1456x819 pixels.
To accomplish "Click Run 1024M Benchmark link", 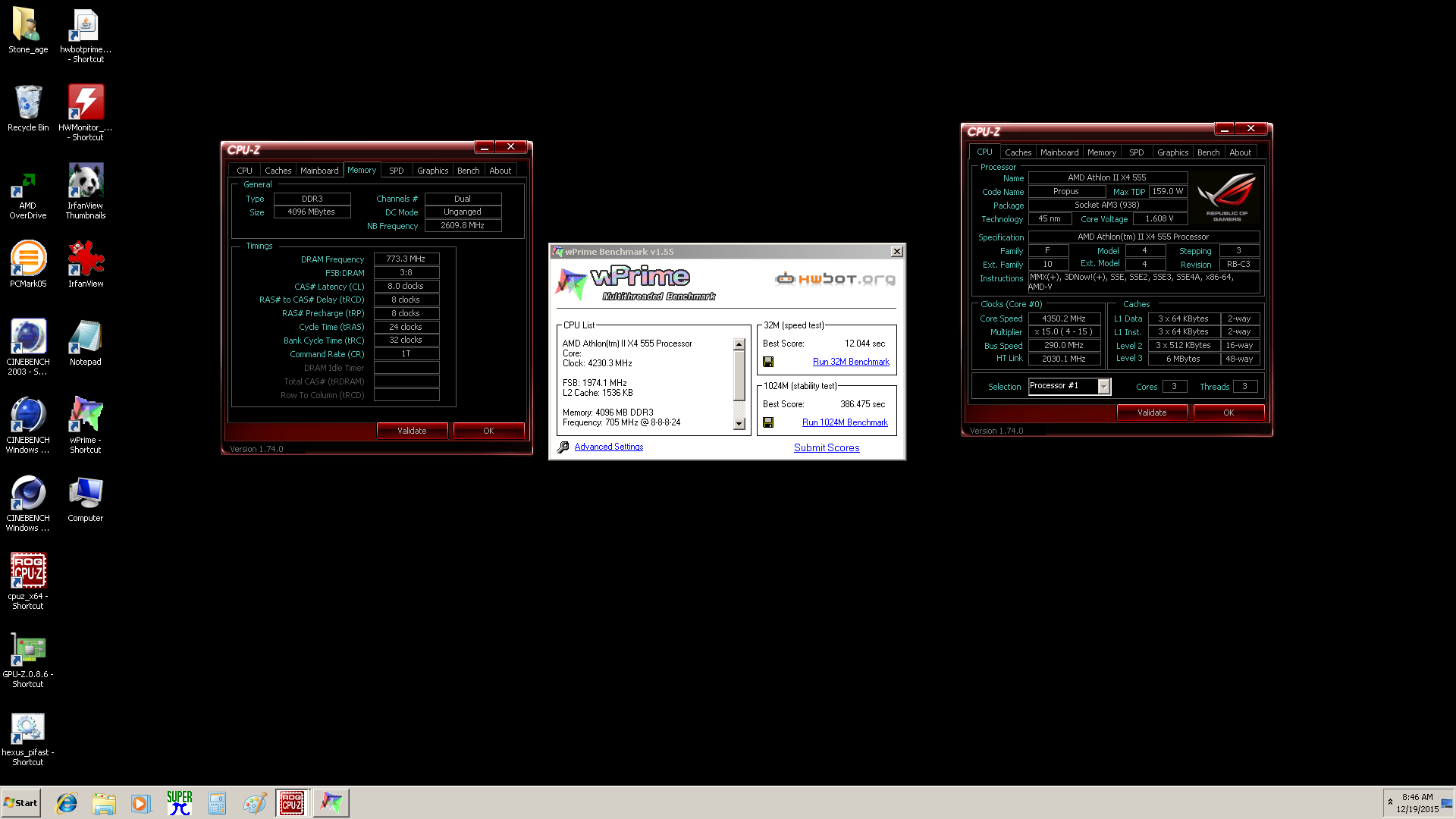I will (x=845, y=422).
